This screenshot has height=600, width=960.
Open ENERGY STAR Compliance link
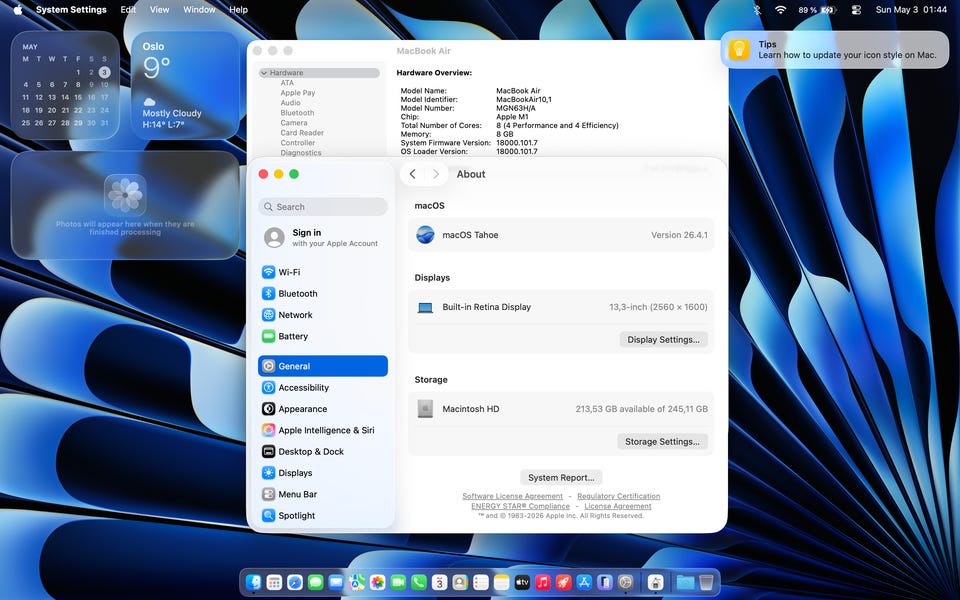(x=520, y=506)
